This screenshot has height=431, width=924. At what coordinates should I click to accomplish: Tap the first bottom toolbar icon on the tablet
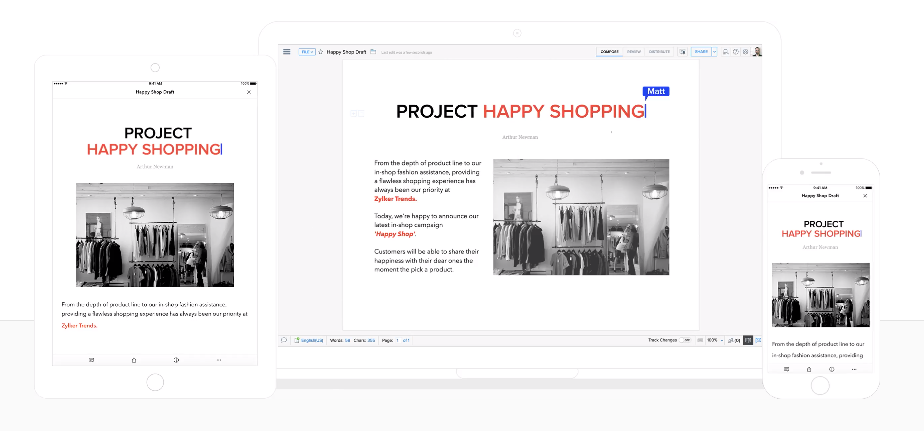(91, 360)
